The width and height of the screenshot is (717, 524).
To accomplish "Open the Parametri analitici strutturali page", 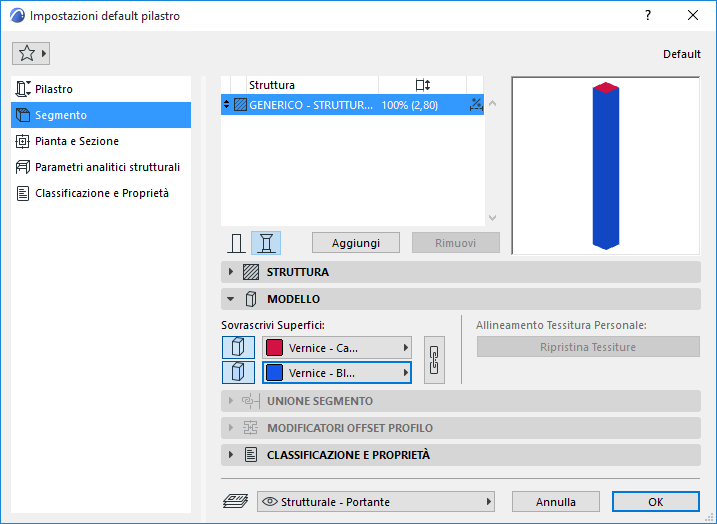I will pos(101,167).
